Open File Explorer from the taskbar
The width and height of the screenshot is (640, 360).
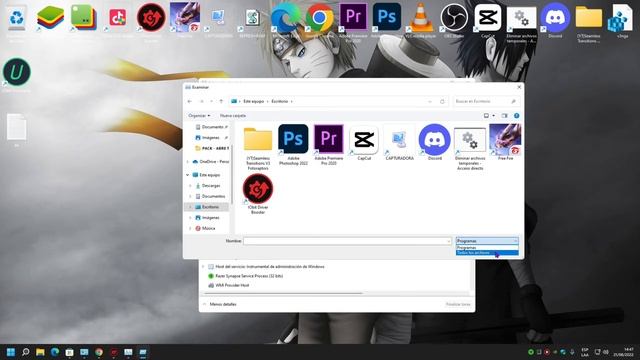pos(40,352)
